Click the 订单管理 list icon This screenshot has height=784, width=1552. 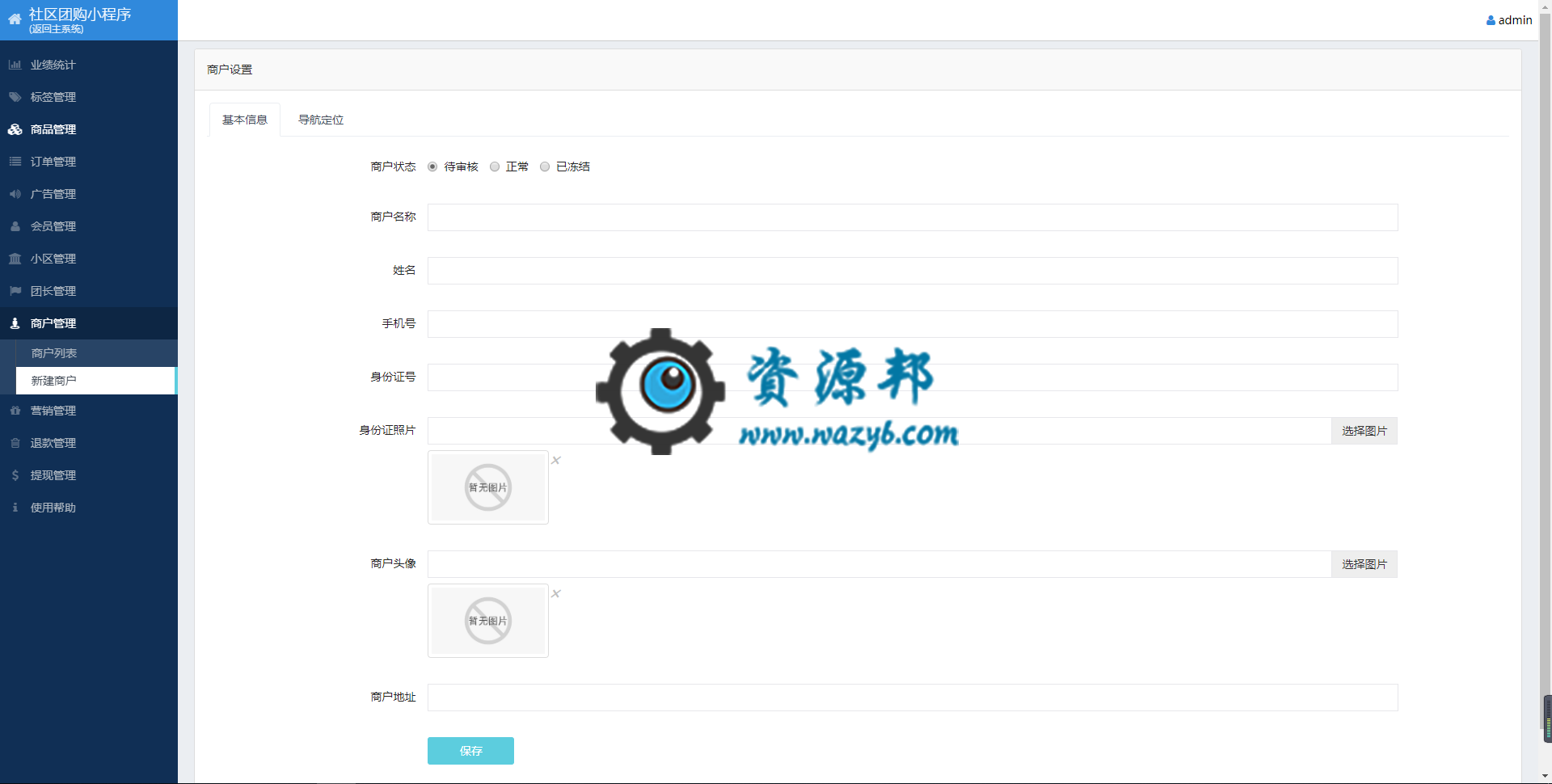15,162
